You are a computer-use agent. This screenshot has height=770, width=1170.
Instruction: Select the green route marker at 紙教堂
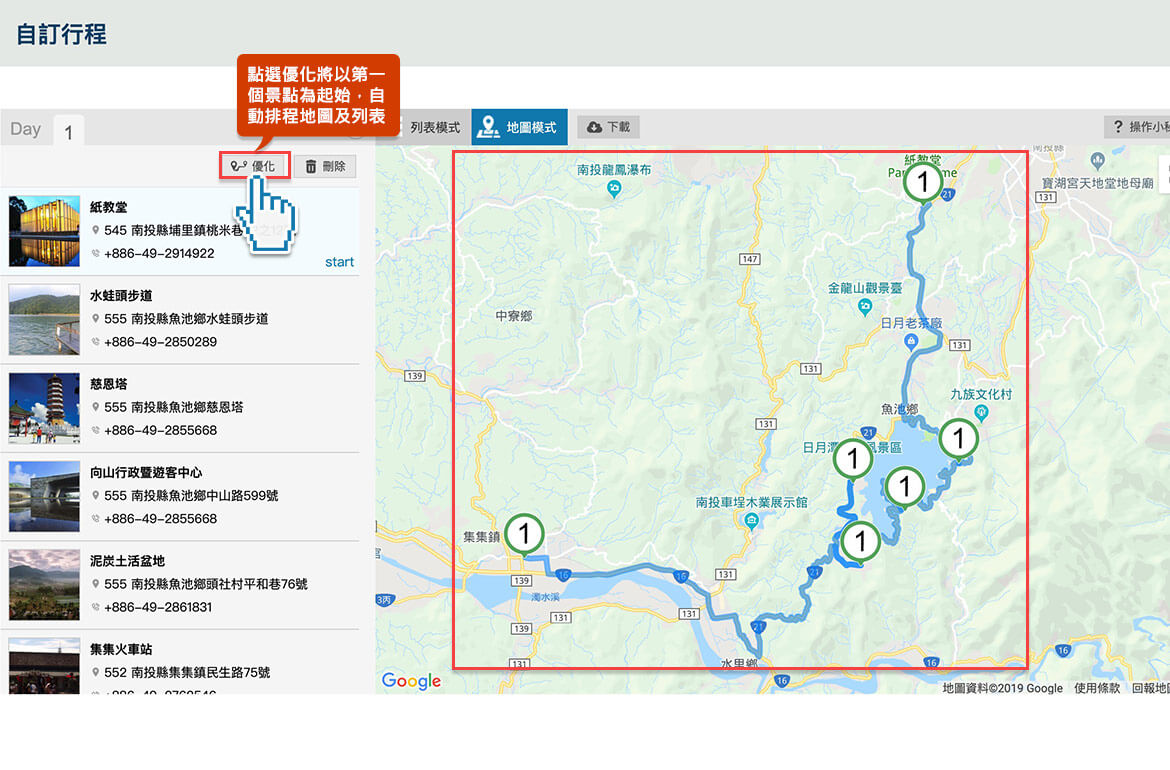923,182
